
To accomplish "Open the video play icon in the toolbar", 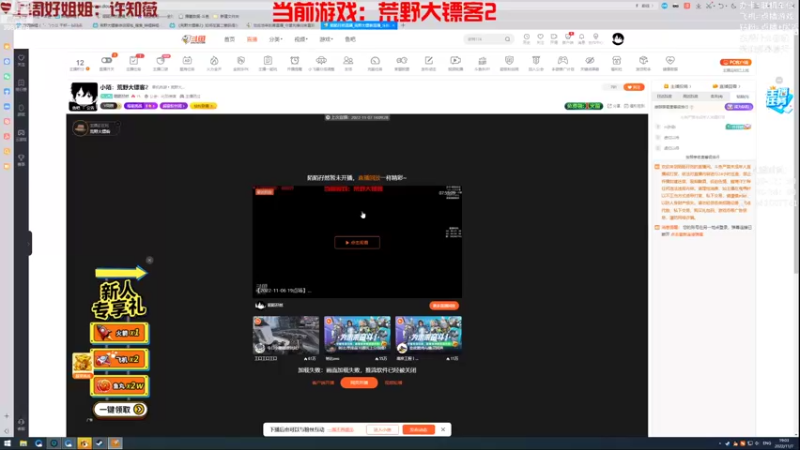I will pos(455,61).
